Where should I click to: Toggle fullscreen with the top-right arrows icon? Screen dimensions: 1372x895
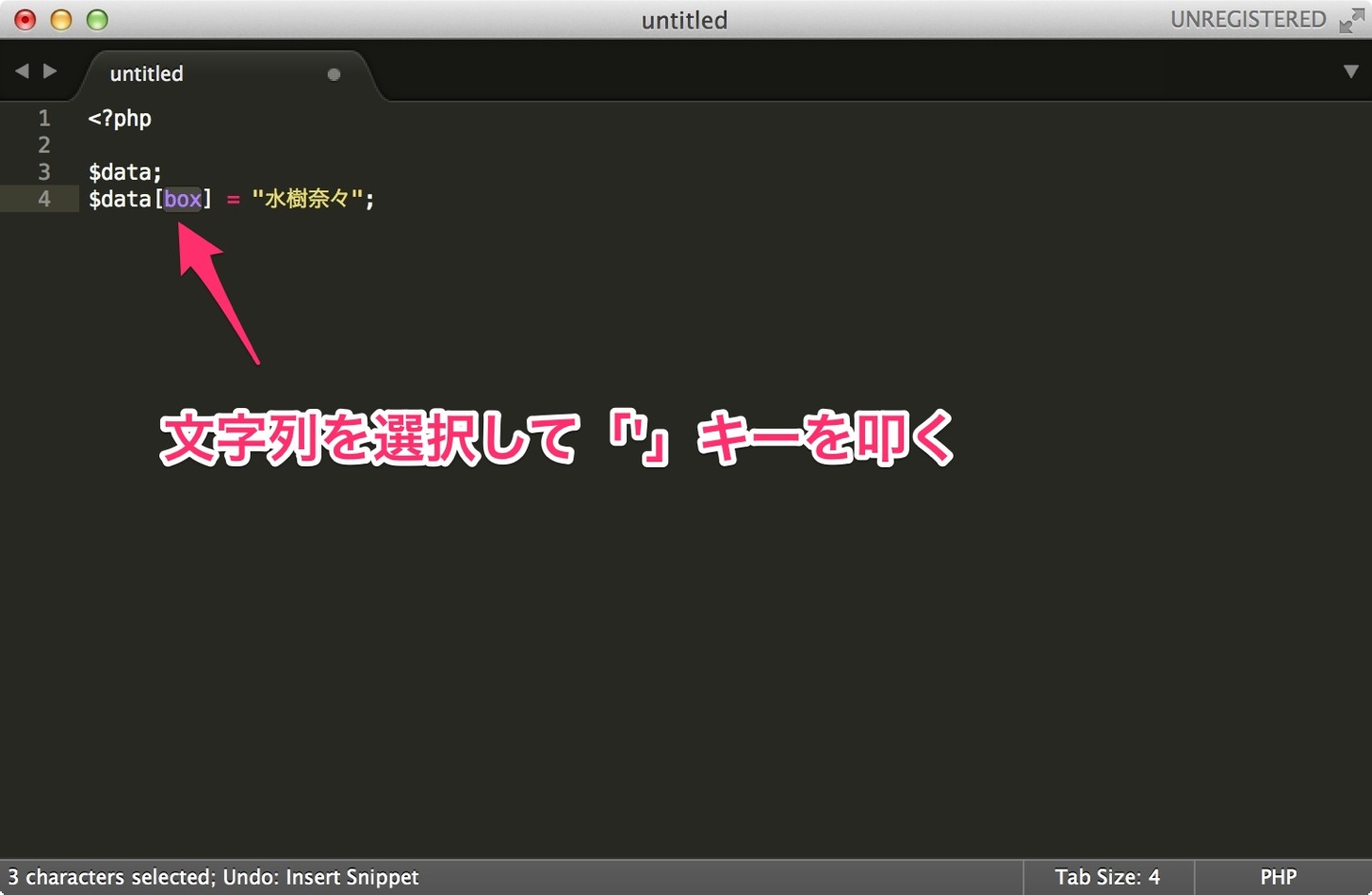pos(1351,20)
